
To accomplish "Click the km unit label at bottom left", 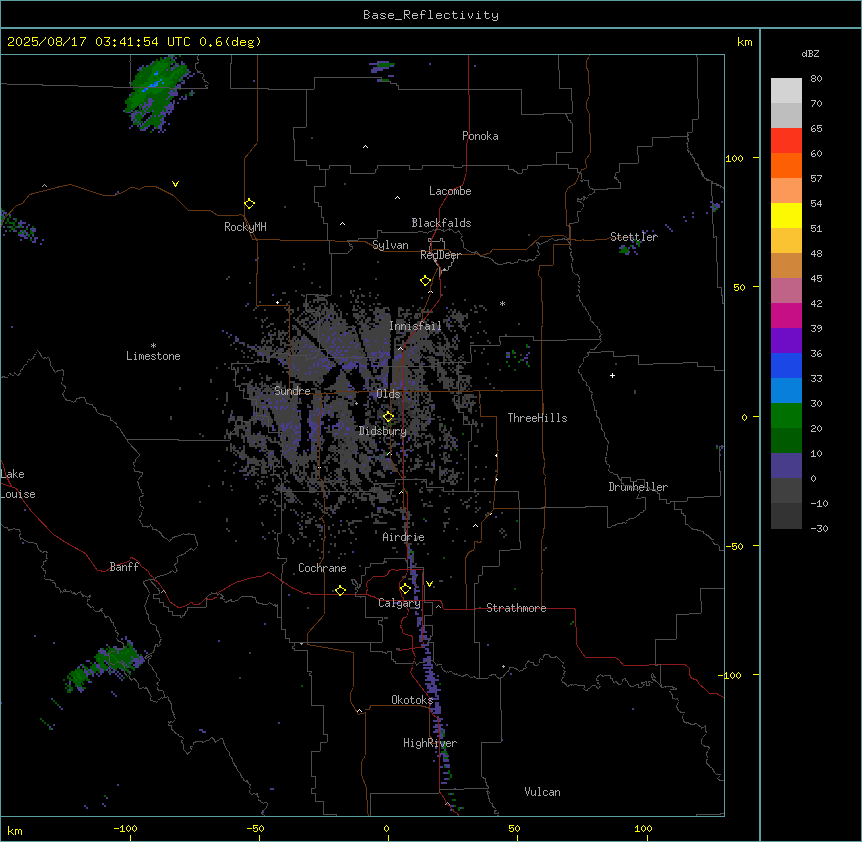I will [x=15, y=830].
